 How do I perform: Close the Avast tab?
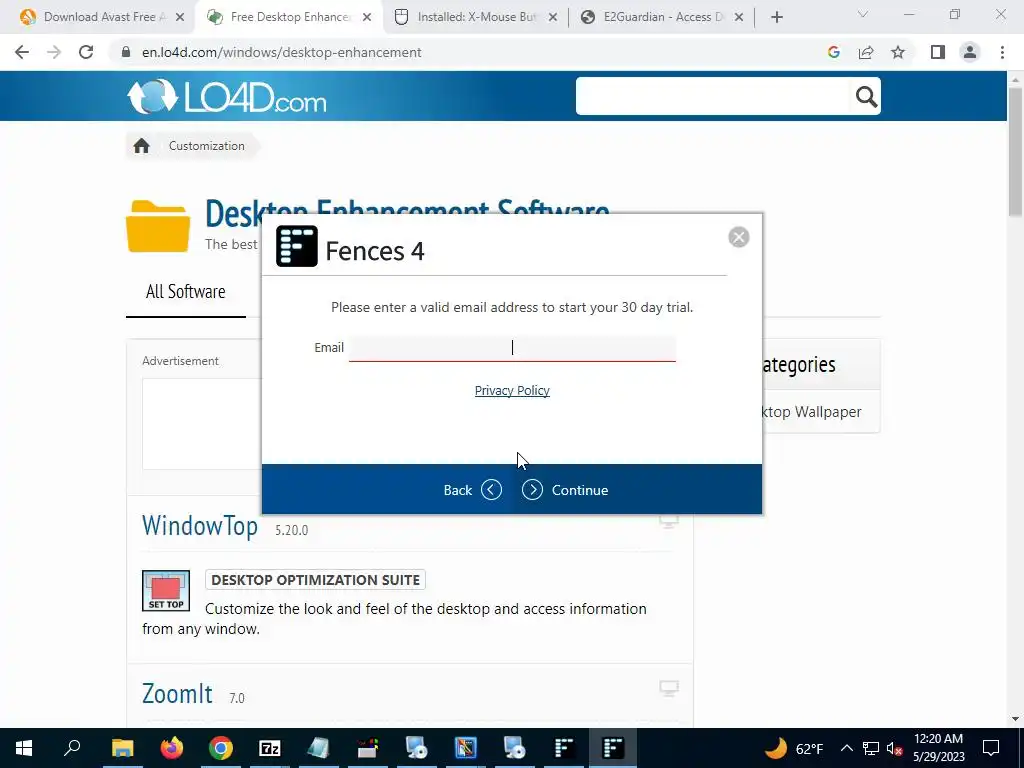coord(180,18)
